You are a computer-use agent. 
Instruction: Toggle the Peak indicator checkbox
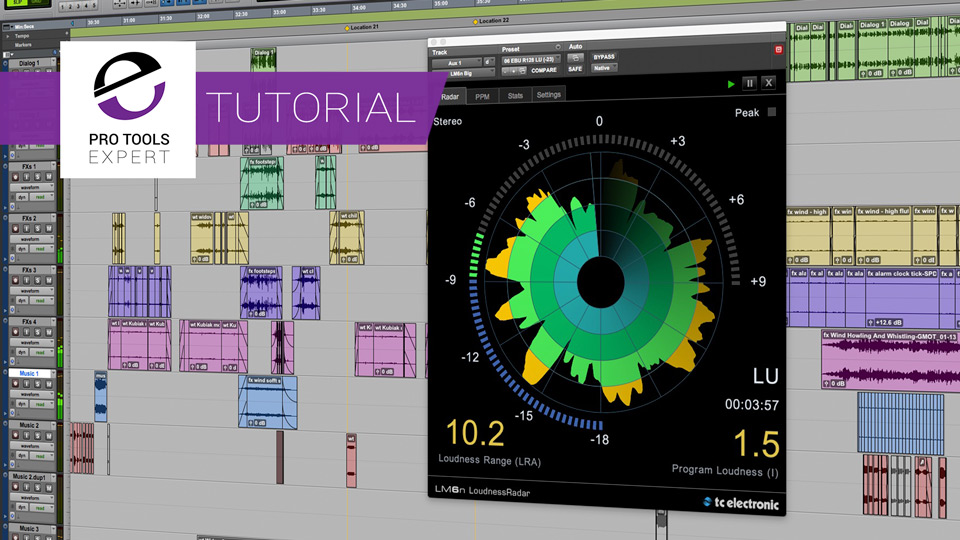pyautogui.click(x=772, y=111)
